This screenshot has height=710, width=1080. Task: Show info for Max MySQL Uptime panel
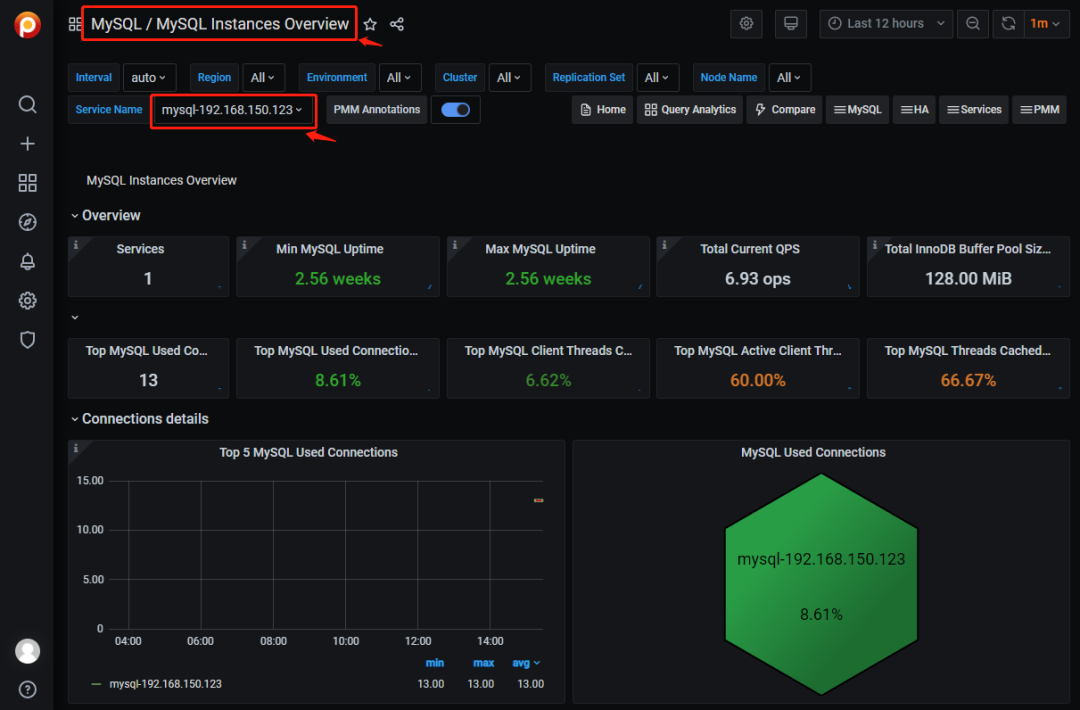(455, 244)
